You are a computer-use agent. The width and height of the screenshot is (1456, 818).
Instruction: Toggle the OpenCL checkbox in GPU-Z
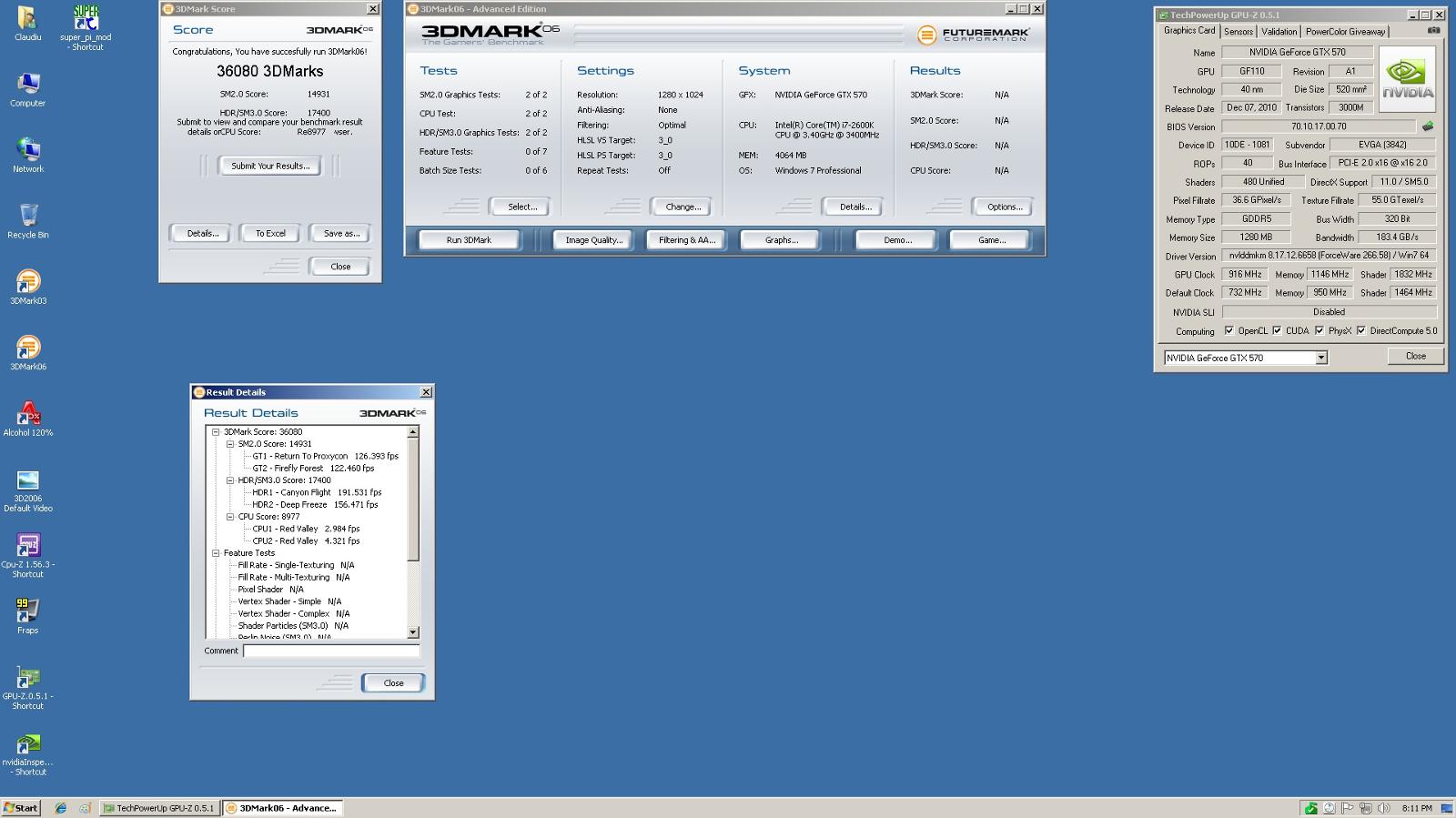point(1229,330)
